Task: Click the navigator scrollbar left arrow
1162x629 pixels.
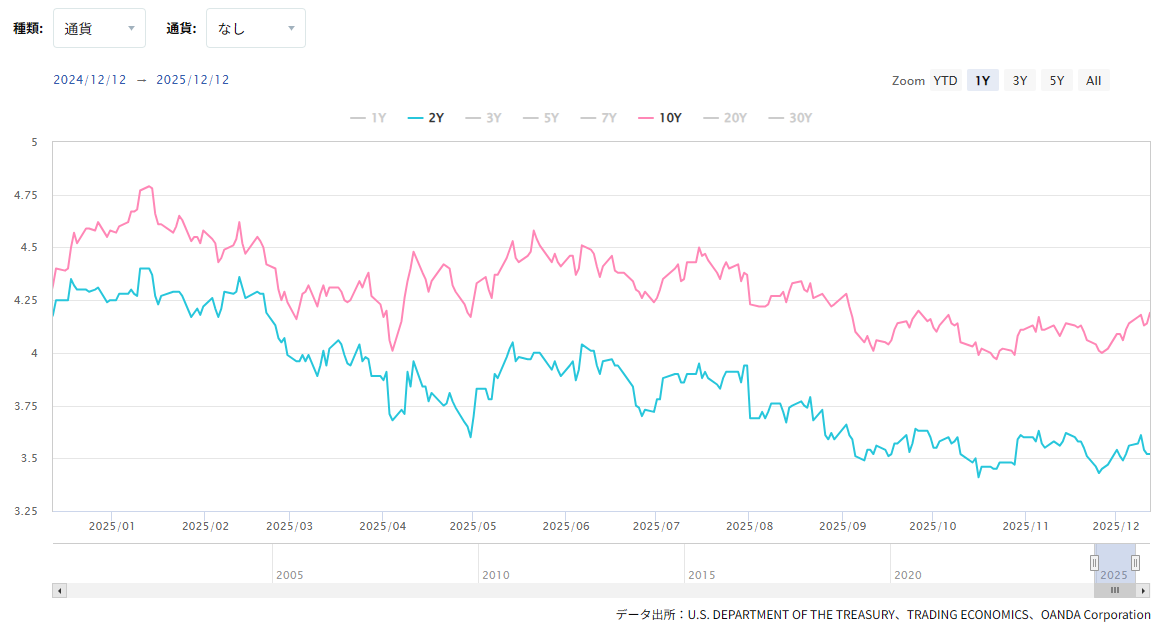Action: point(59,591)
